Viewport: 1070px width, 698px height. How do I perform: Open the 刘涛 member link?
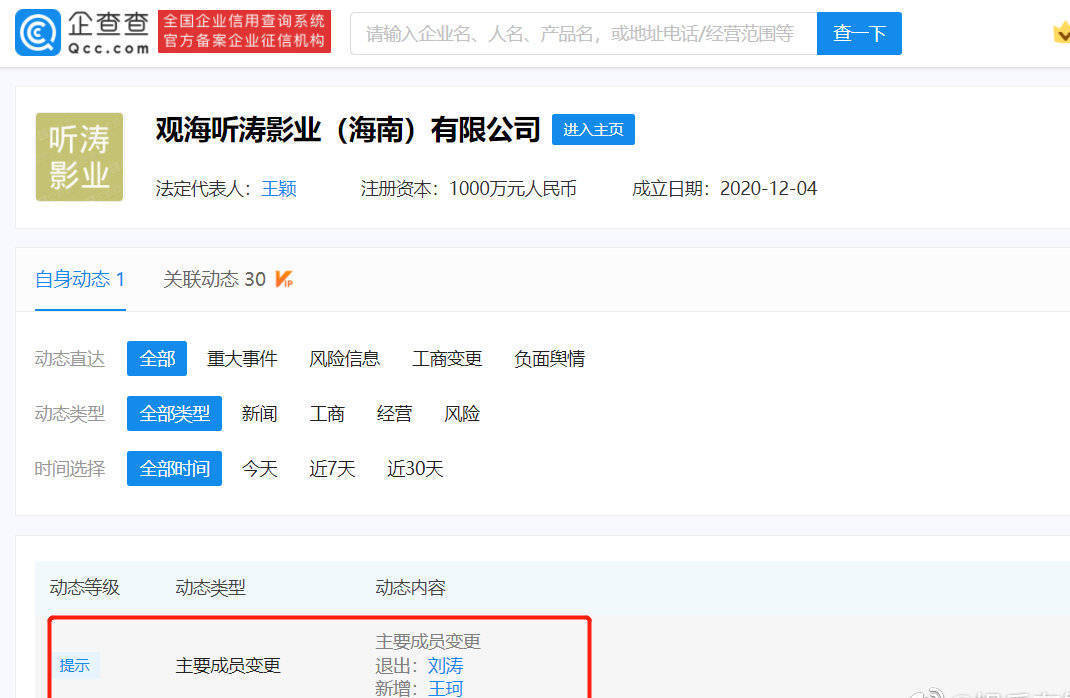446,665
